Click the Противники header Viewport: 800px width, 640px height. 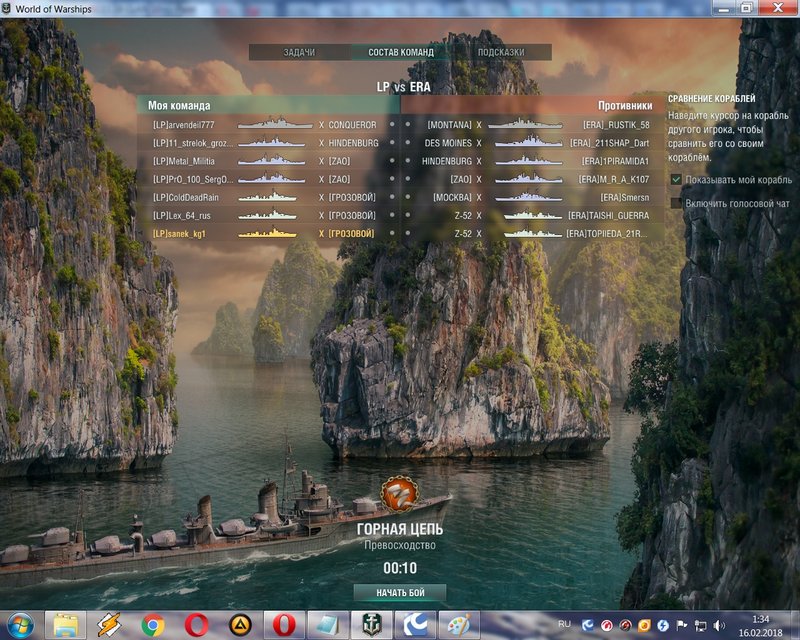click(x=625, y=106)
